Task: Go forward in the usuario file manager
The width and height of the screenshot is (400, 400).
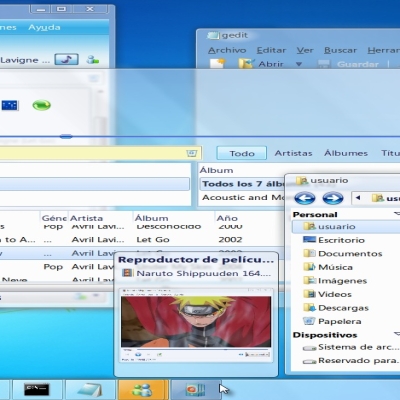Action: coord(333,198)
